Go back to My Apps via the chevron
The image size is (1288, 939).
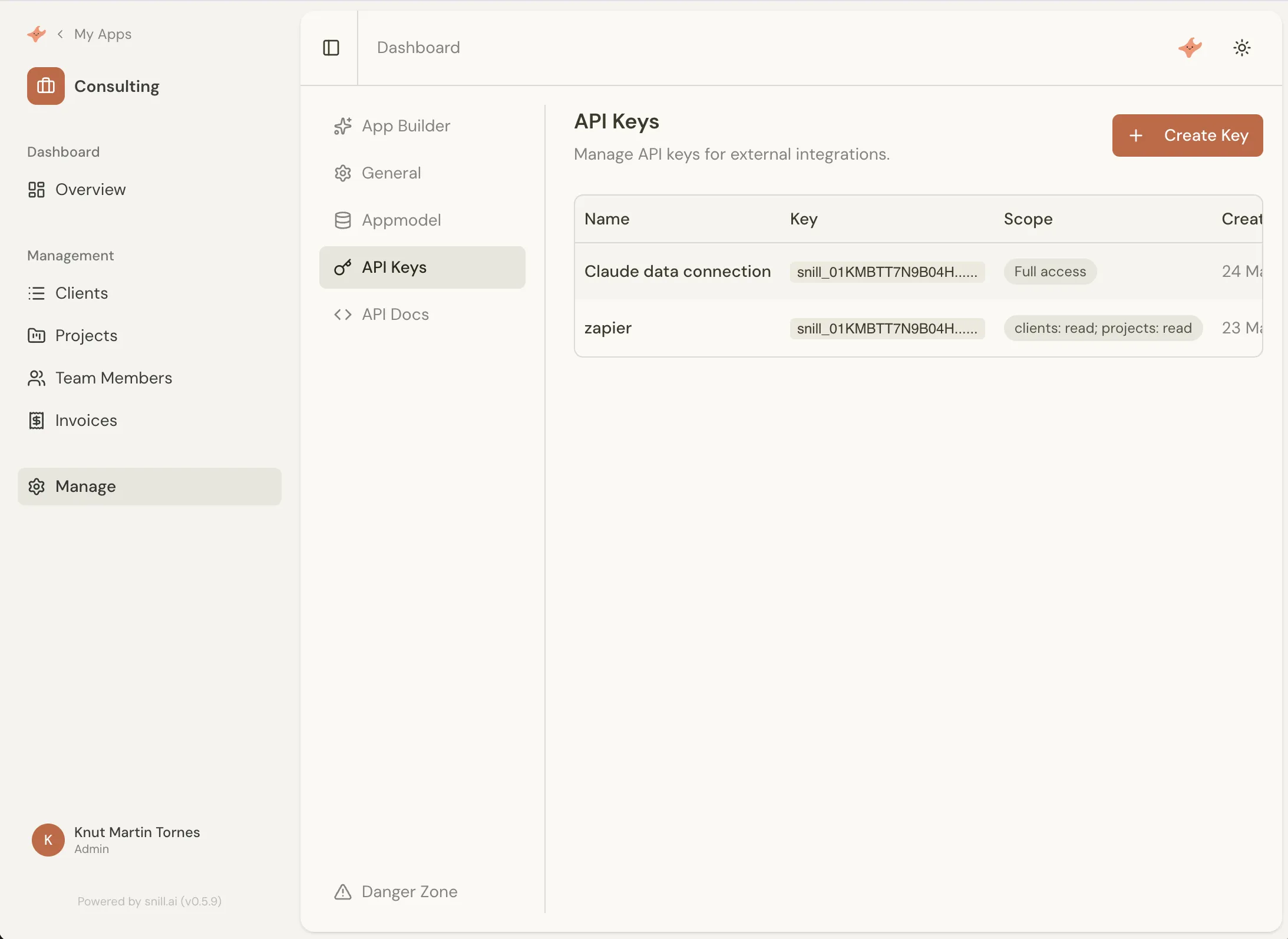61,34
